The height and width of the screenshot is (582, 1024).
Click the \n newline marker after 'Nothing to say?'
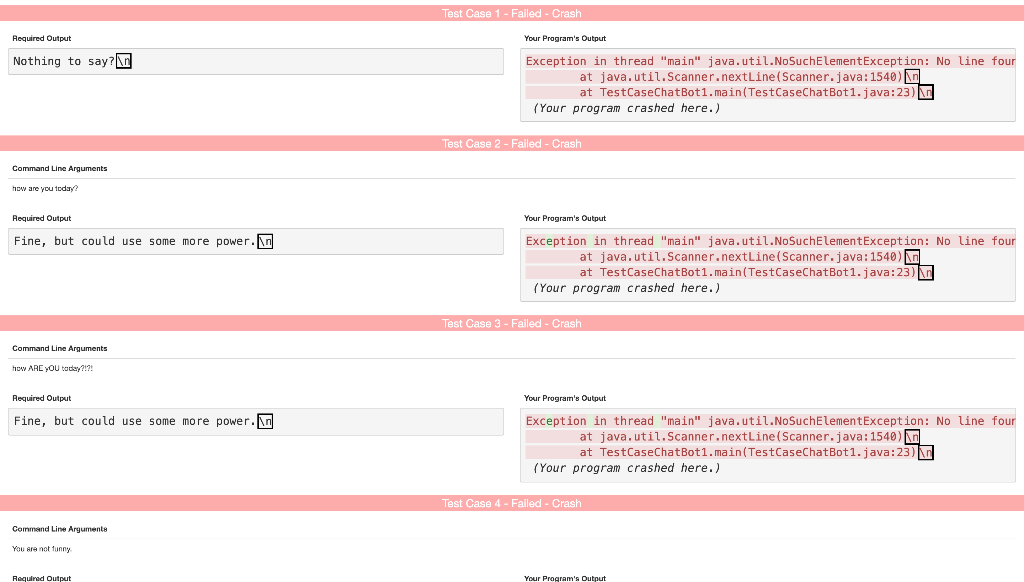pyautogui.click(x=123, y=61)
